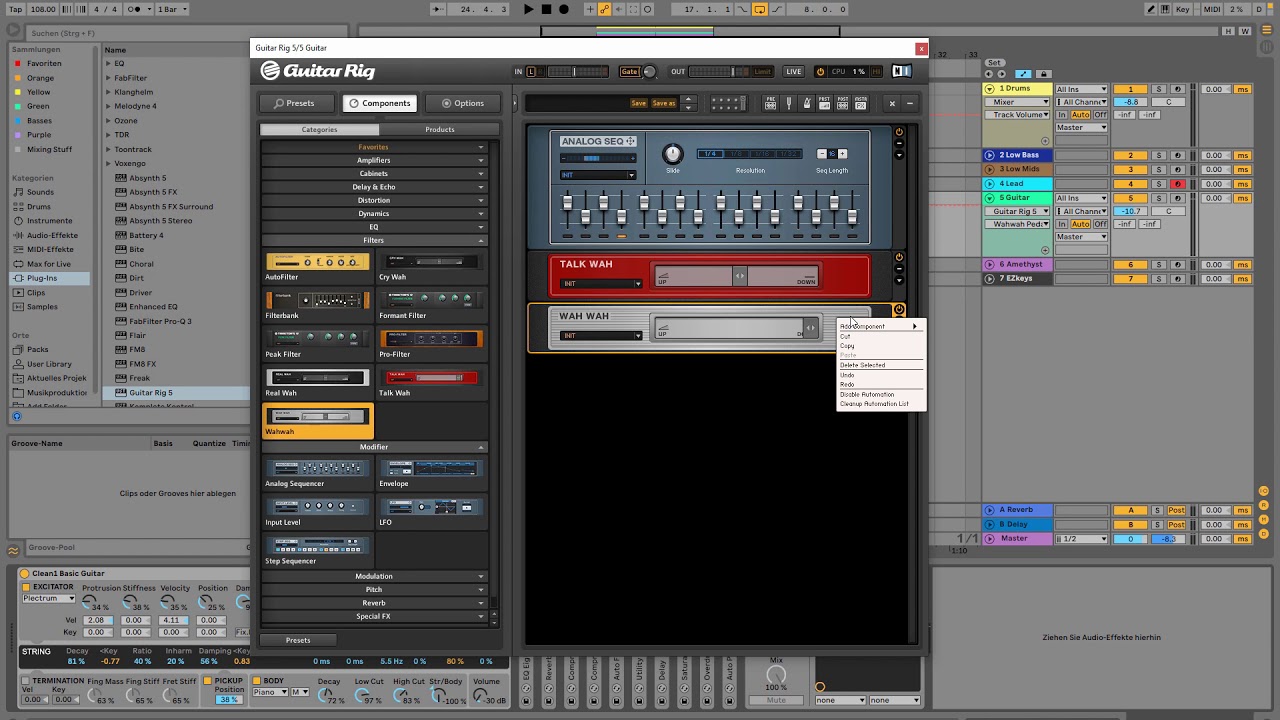Toggle Guitar Rig main power button

[821, 71]
